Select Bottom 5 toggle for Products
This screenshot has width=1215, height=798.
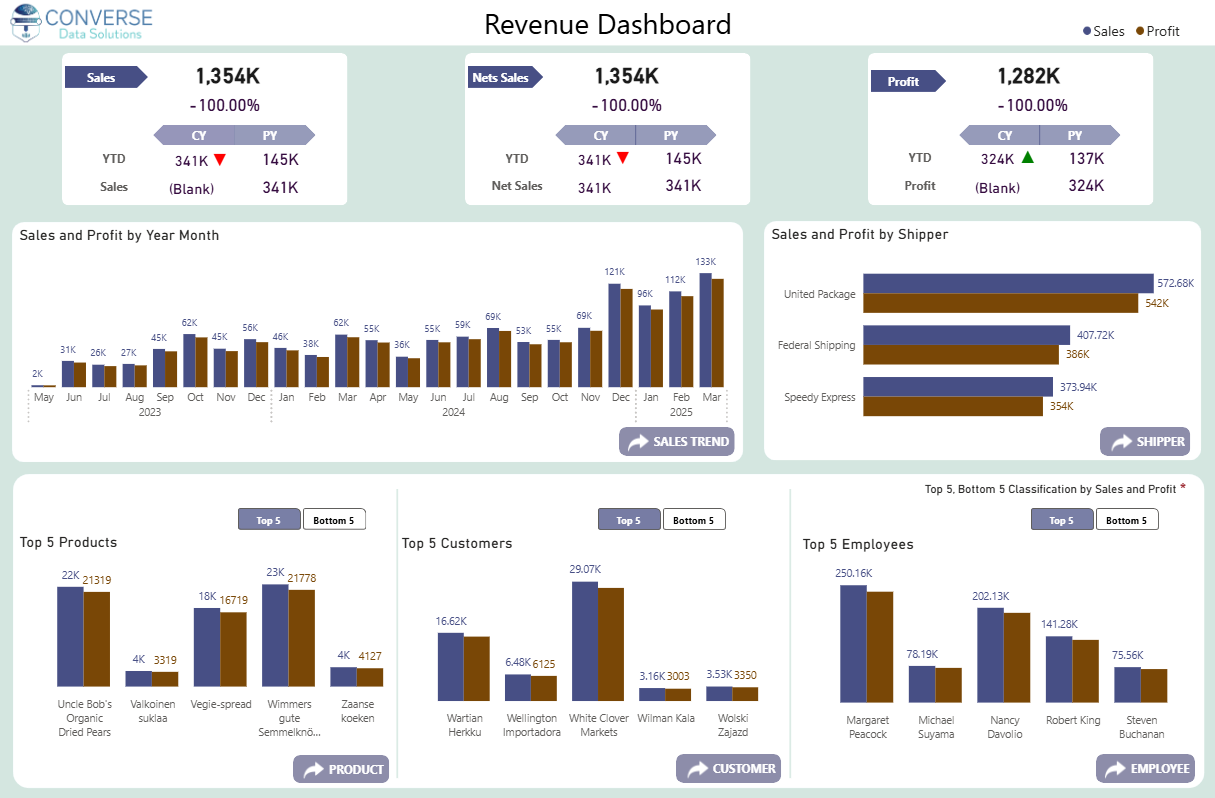[x=334, y=520]
